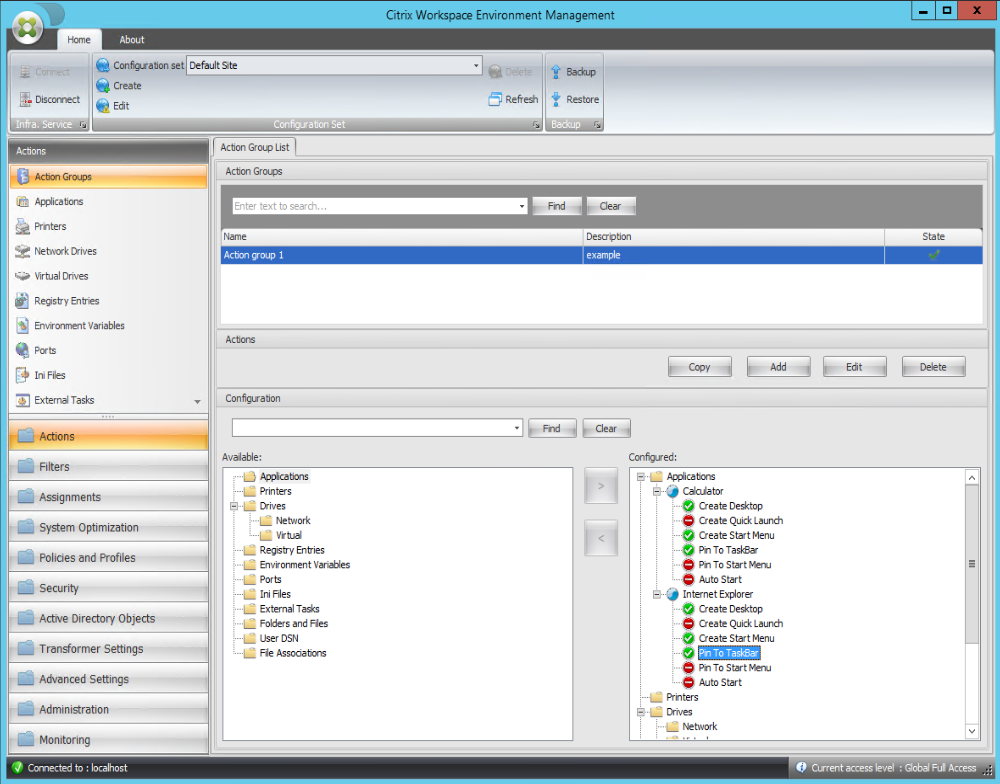Switch to the About ribbon tab
The width and height of the screenshot is (1000, 784).
[132, 40]
